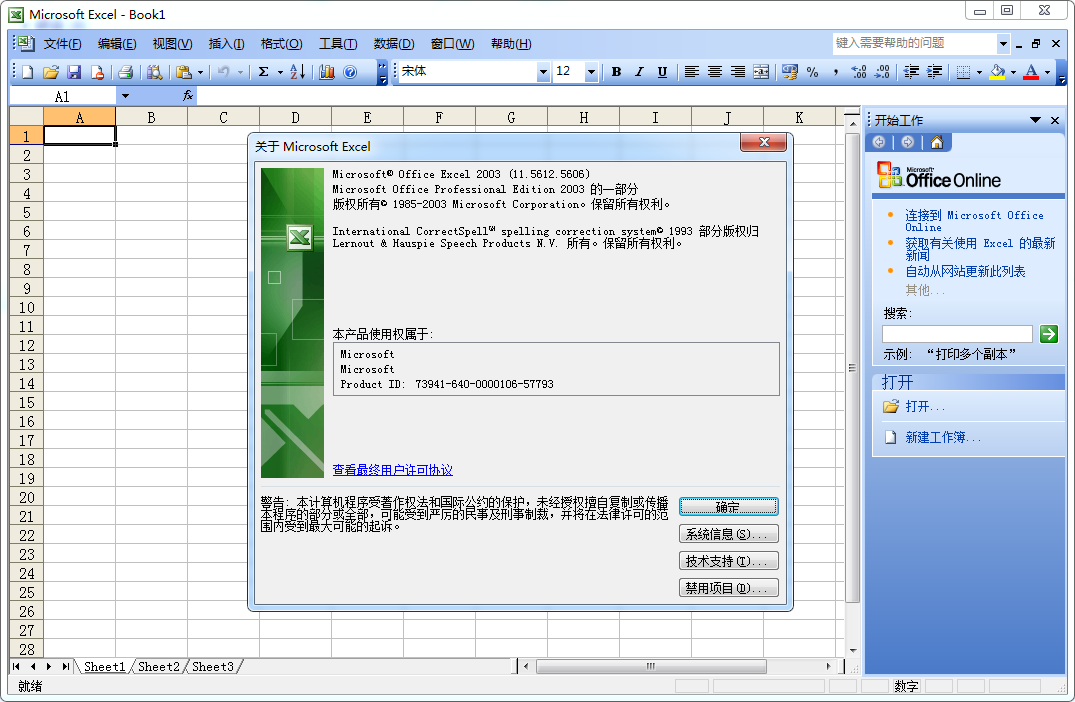Click 新建工作簿... in task pane

coord(943,437)
